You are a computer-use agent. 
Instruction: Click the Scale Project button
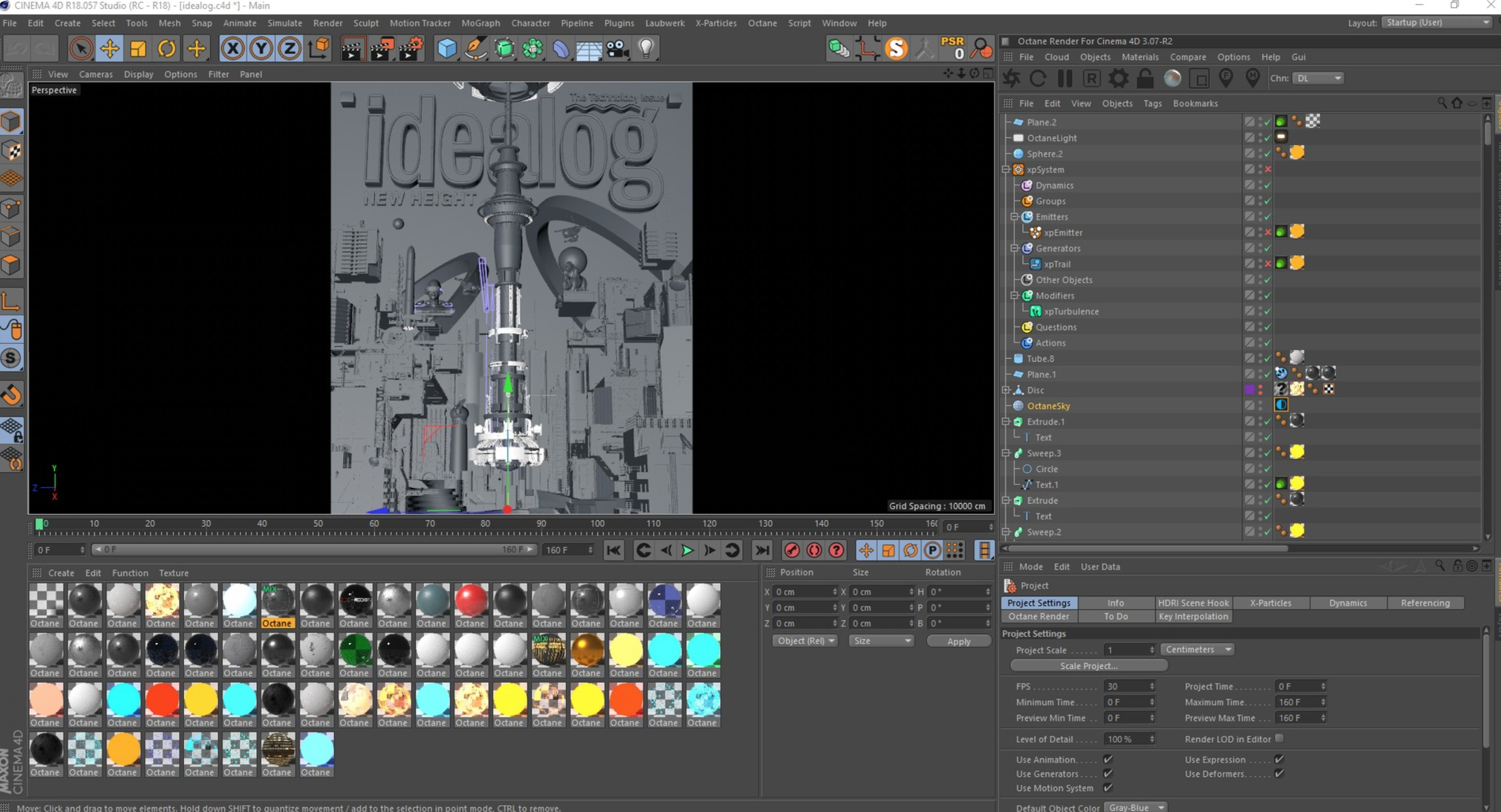pos(1089,666)
